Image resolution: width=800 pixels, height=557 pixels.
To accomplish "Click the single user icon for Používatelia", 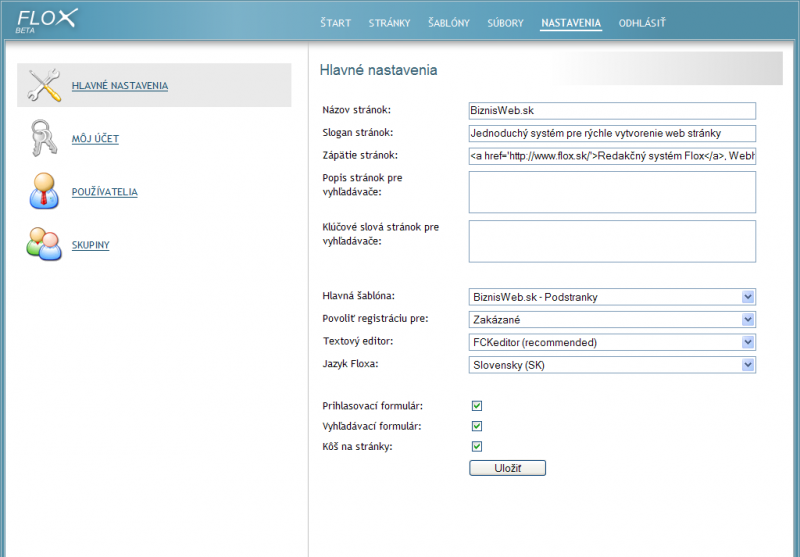I will pyautogui.click(x=45, y=192).
